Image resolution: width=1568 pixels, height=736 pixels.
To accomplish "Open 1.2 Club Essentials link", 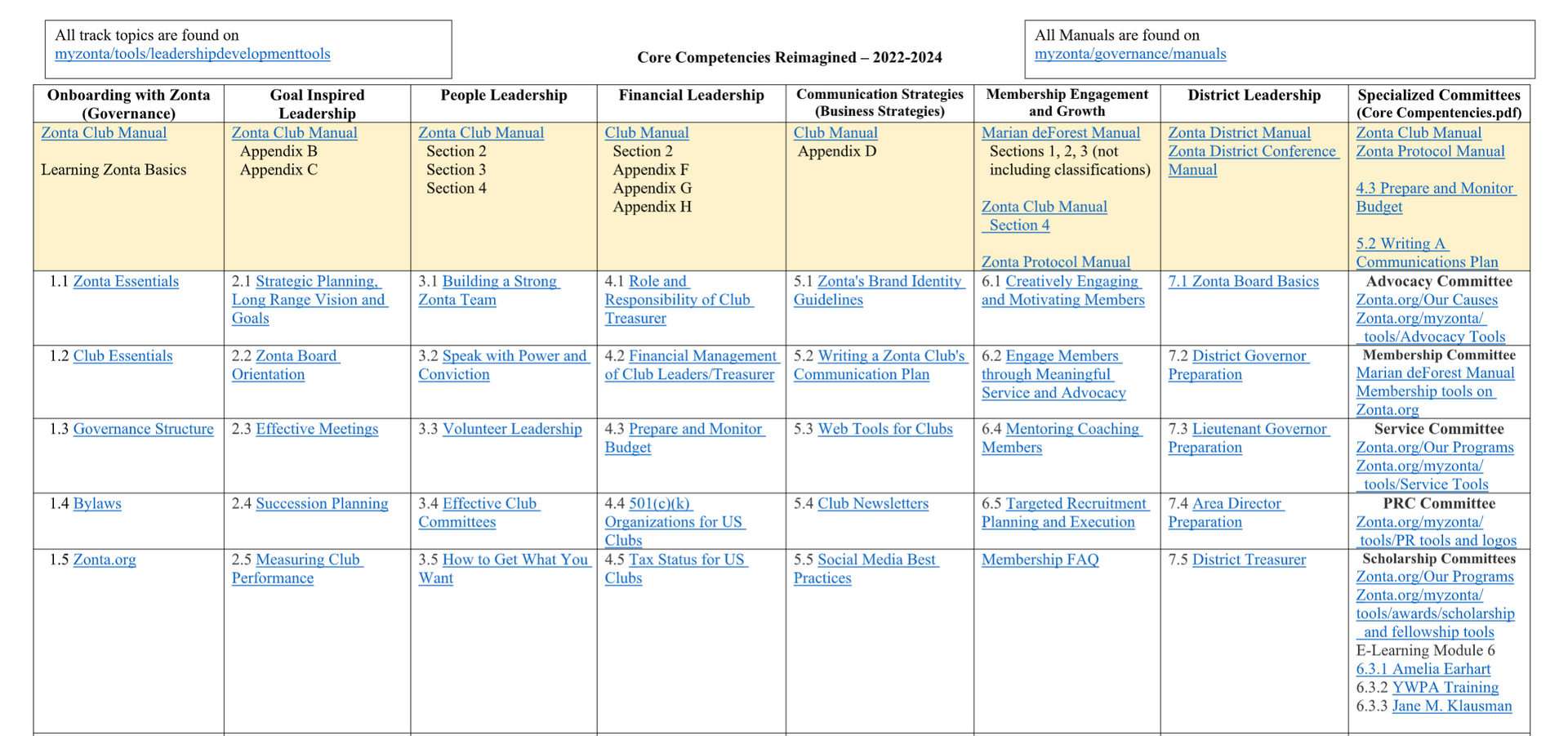I will (122, 356).
